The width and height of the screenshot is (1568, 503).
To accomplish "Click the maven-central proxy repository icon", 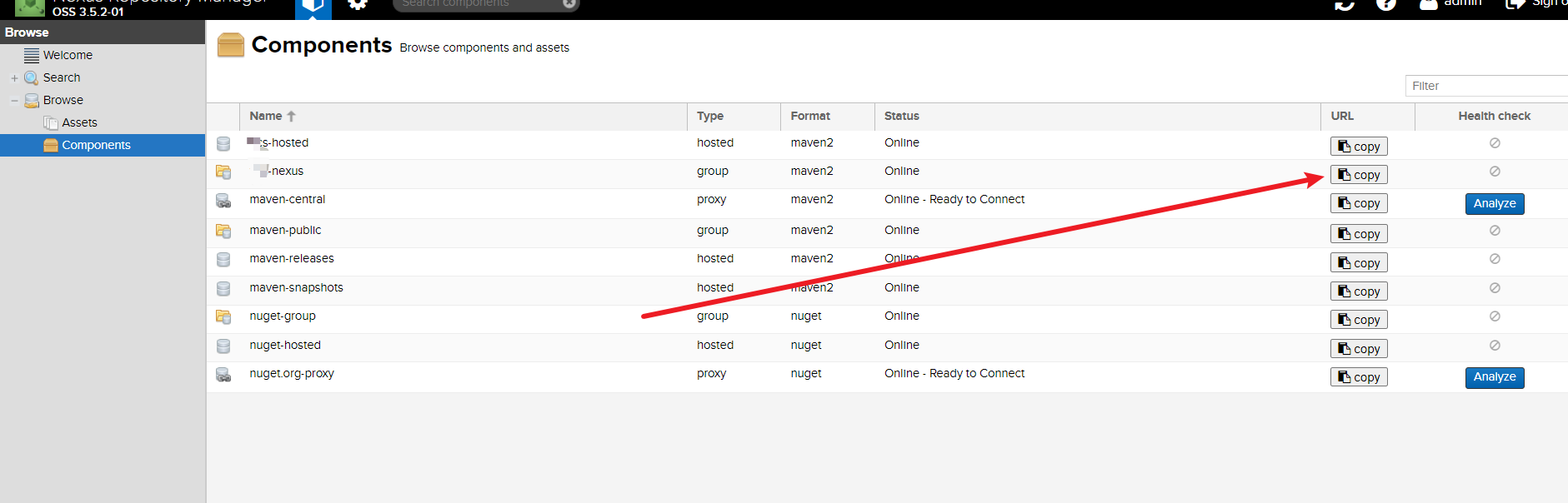I will (223, 201).
